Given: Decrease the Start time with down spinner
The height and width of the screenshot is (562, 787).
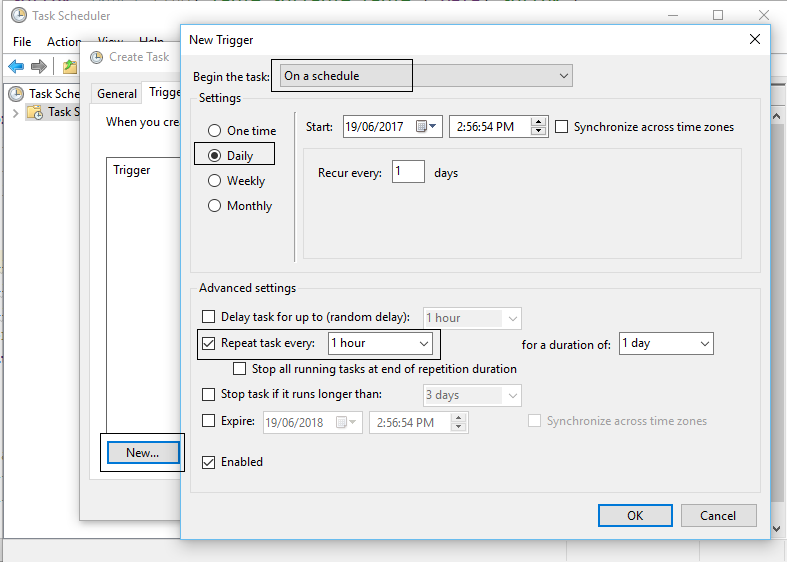Looking at the screenshot, I should 538,131.
